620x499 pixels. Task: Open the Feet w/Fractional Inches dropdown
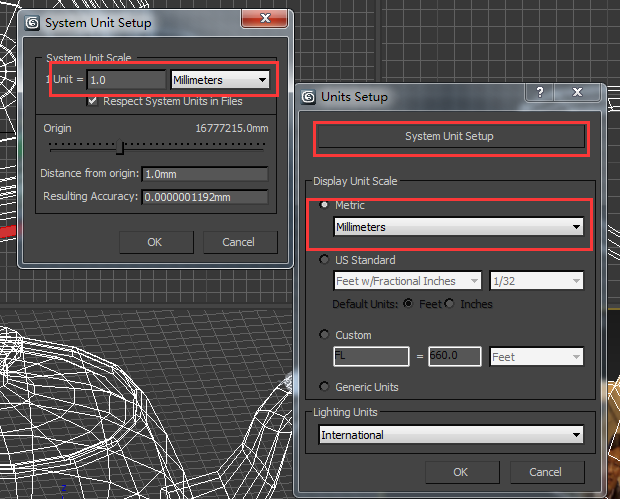[407, 281]
